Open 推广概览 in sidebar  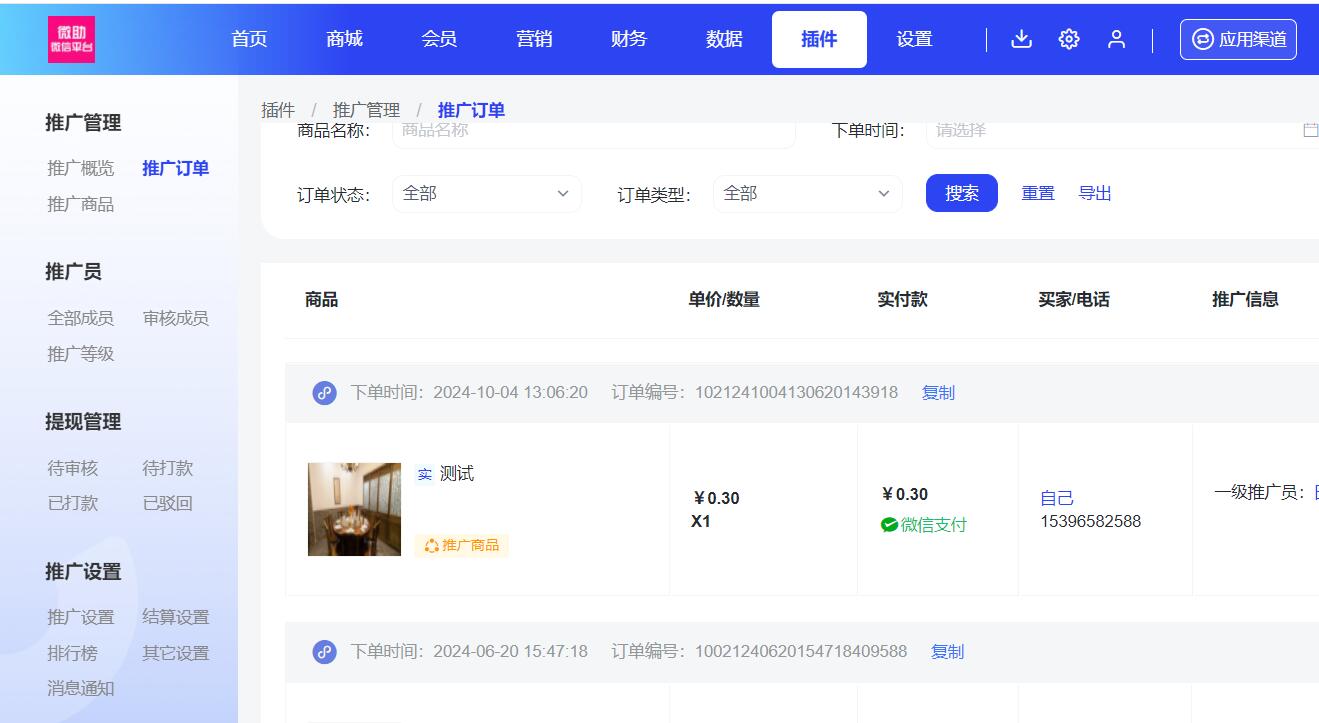[81, 168]
